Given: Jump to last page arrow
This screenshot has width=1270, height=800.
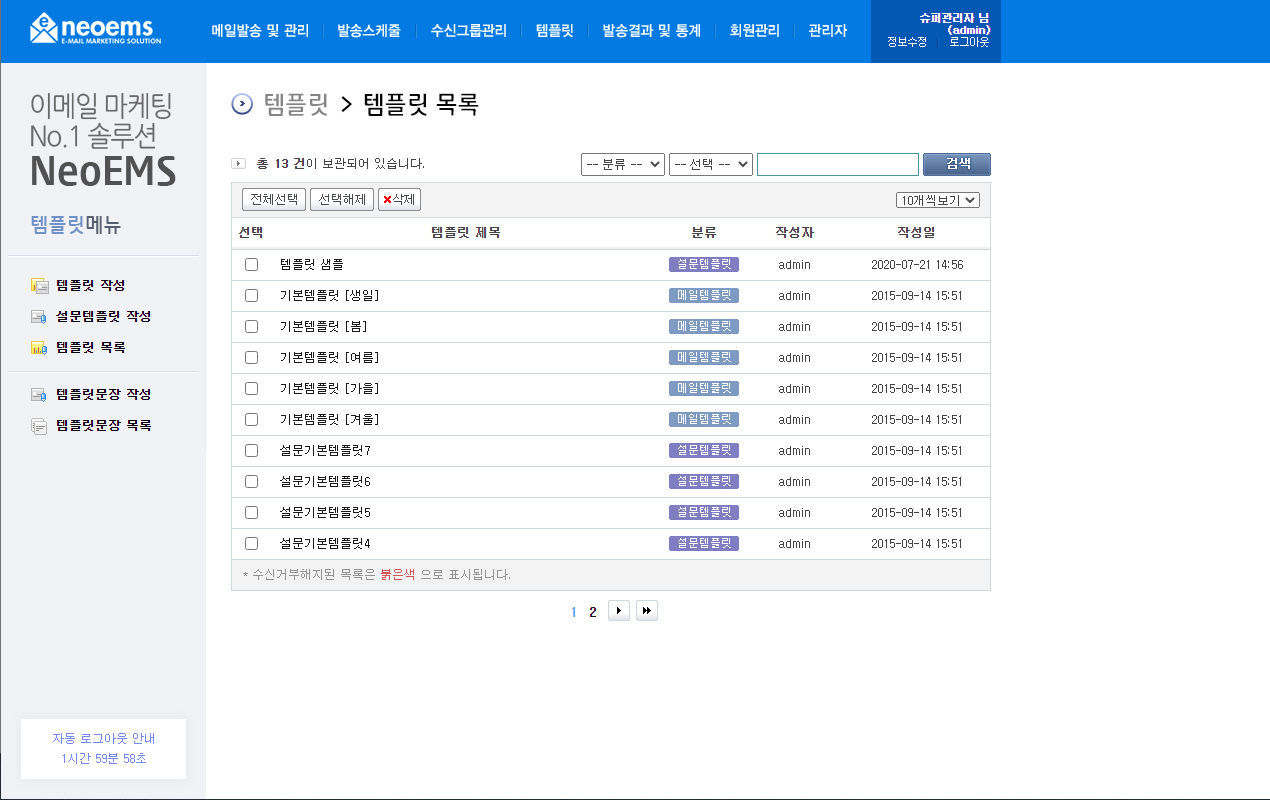Looking at the screenshot, I should [647, 611].
